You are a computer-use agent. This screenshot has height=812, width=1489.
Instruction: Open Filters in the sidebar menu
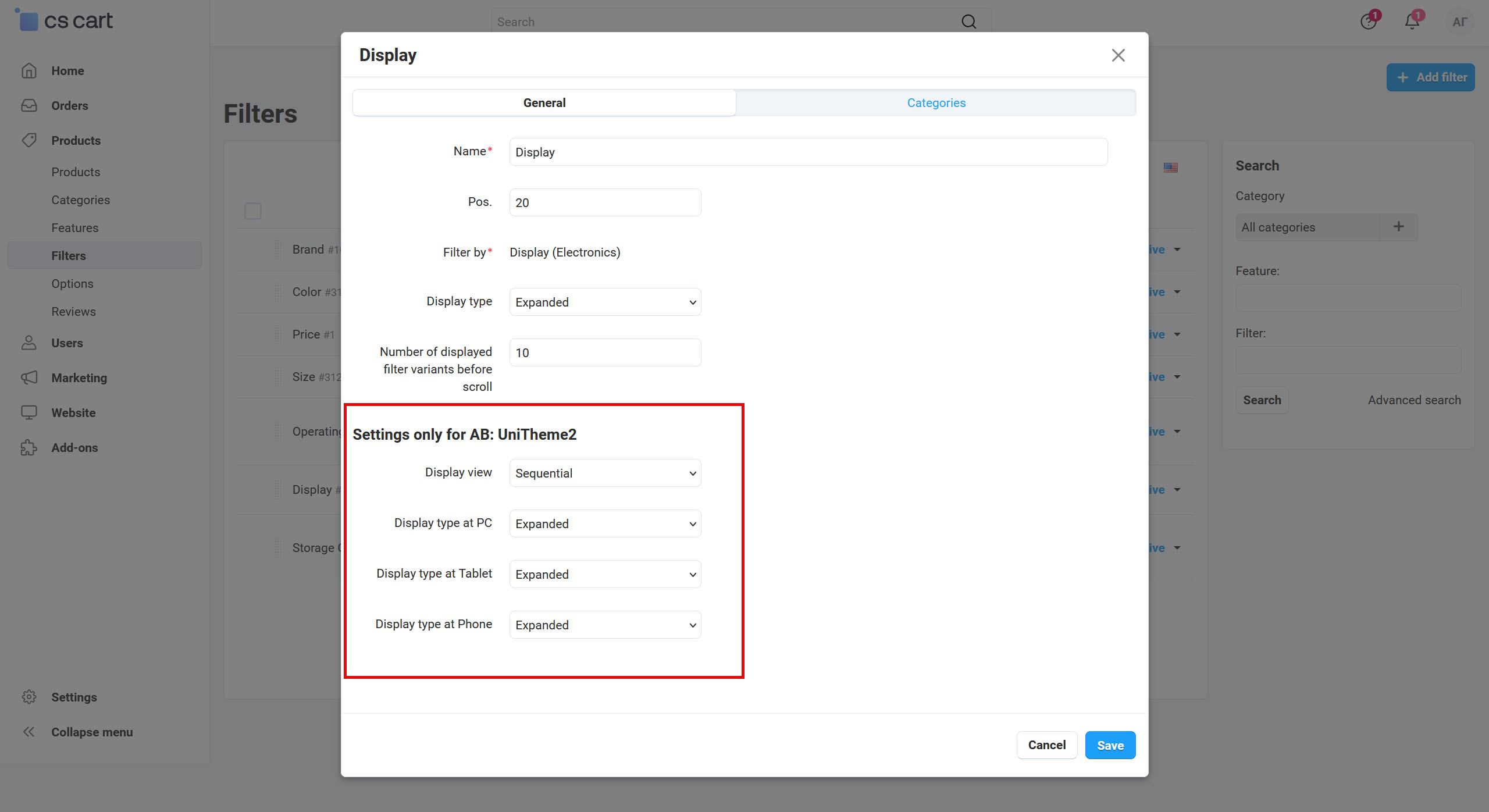coord(105,256)
